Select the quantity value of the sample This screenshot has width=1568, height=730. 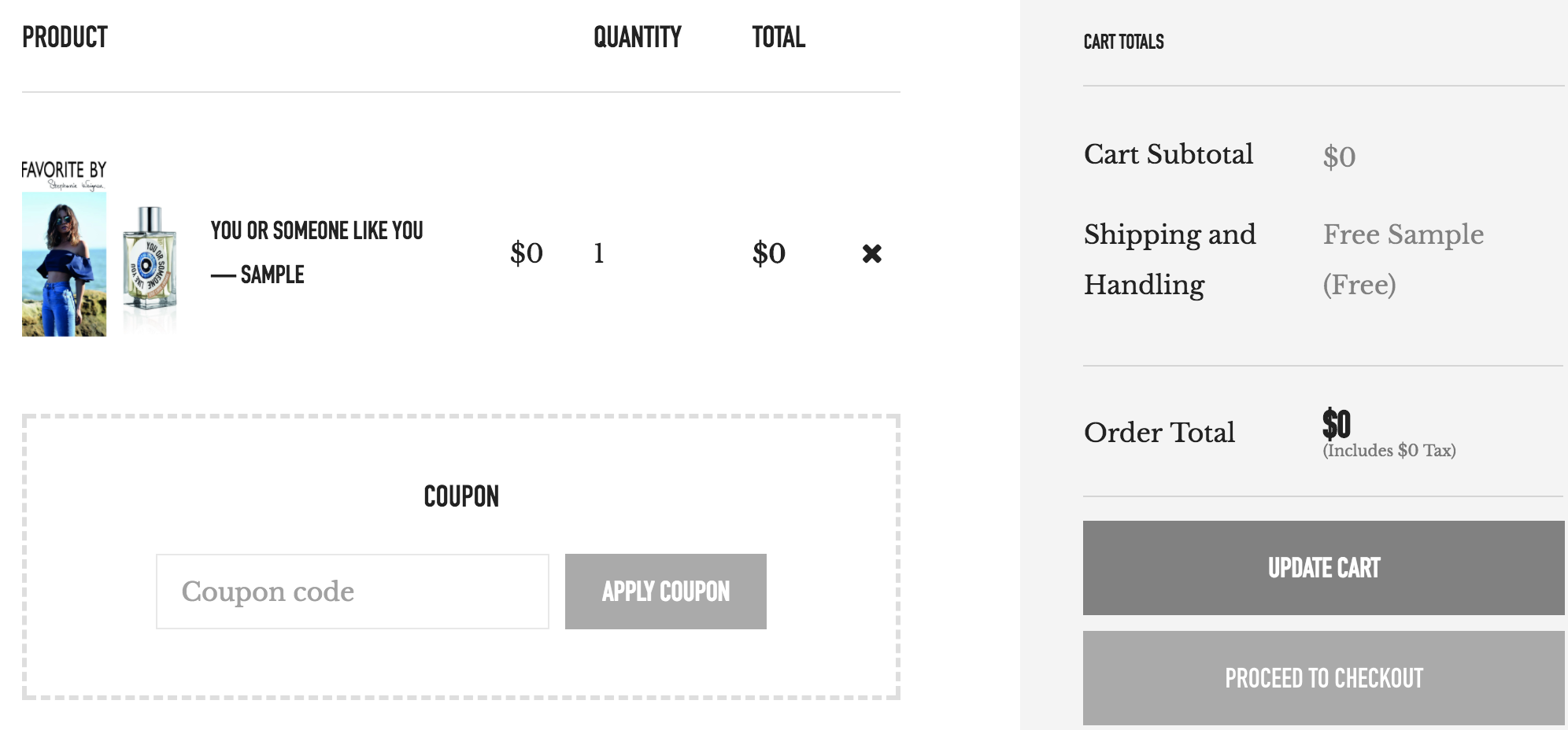[x=598, y=253]
